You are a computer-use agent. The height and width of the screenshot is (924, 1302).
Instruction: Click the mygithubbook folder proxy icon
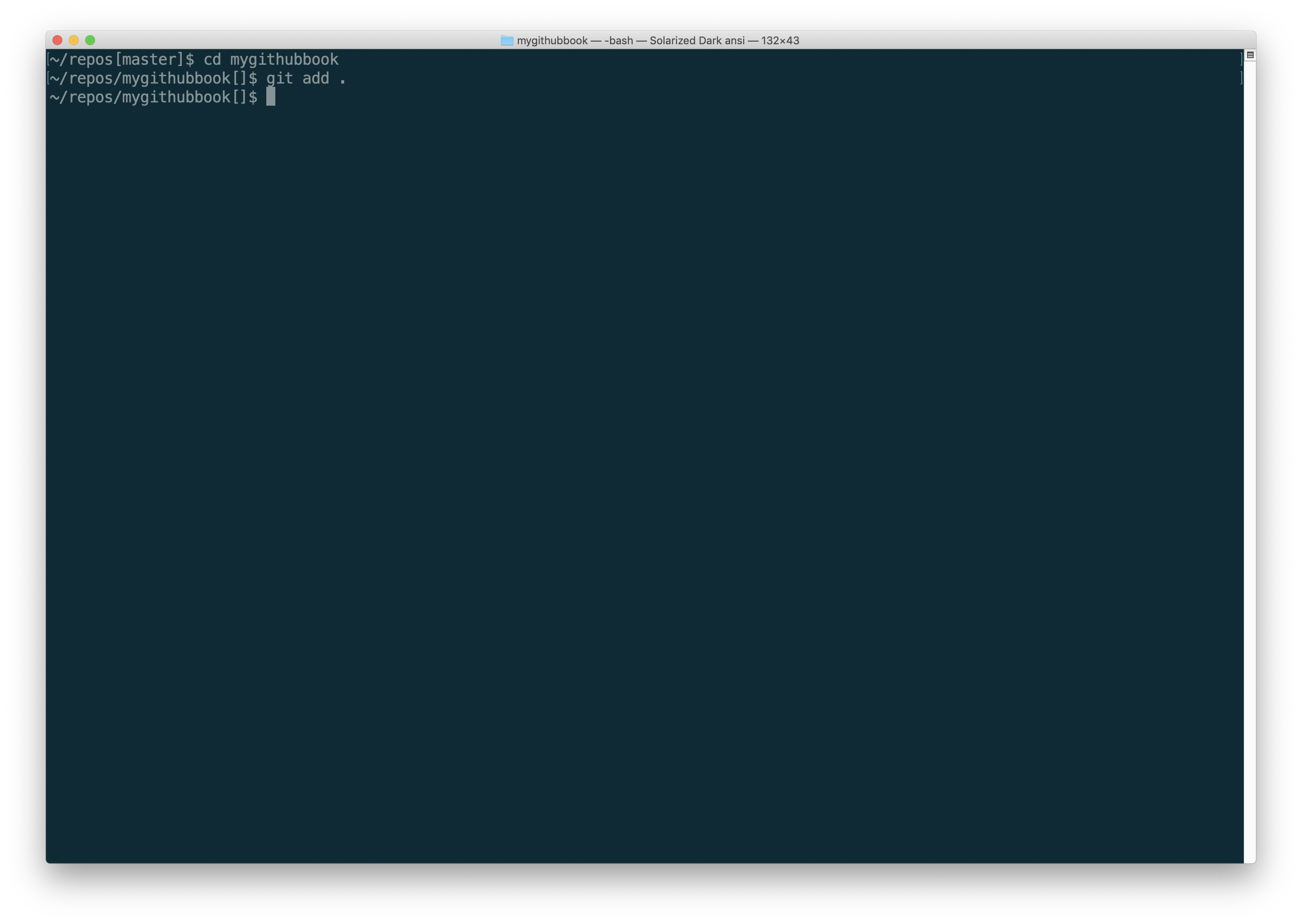(506, 41)
